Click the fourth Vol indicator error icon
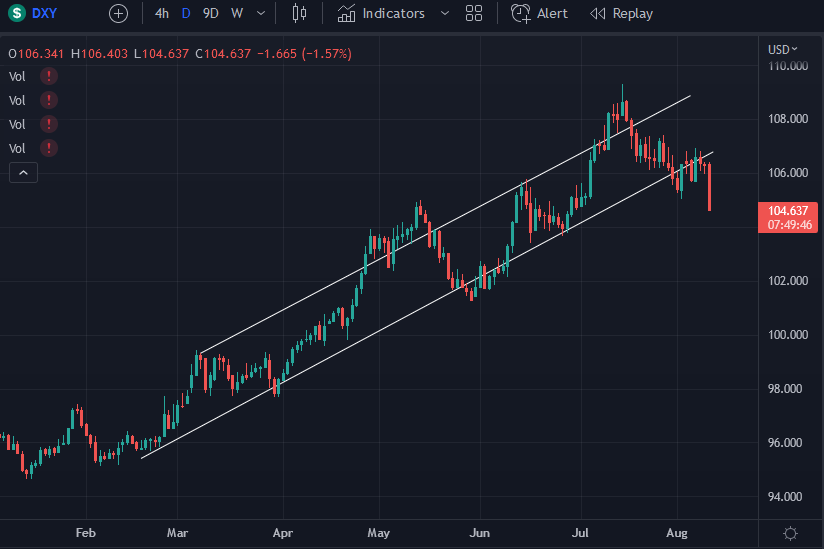The height and width of the screenshot is (549, 824). [x=49, y=148]
